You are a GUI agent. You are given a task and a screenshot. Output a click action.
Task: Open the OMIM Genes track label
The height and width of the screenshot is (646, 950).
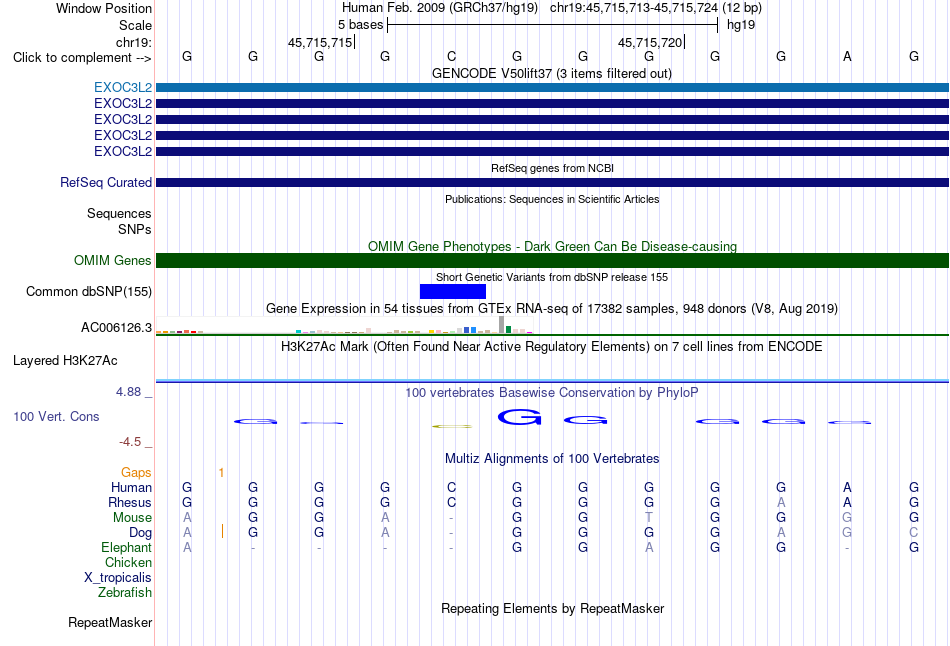(x=113, y=261)
